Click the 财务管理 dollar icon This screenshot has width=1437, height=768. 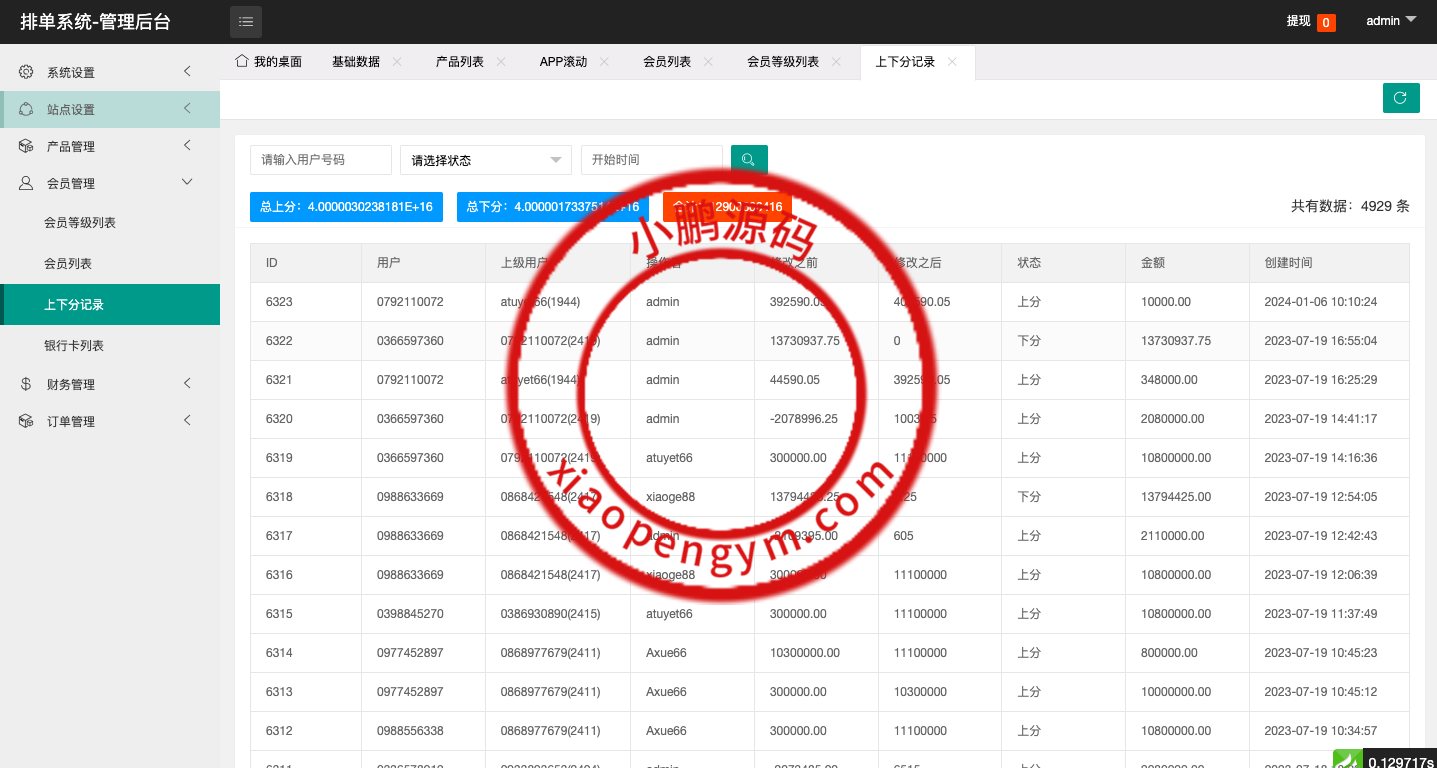[26, 384]
